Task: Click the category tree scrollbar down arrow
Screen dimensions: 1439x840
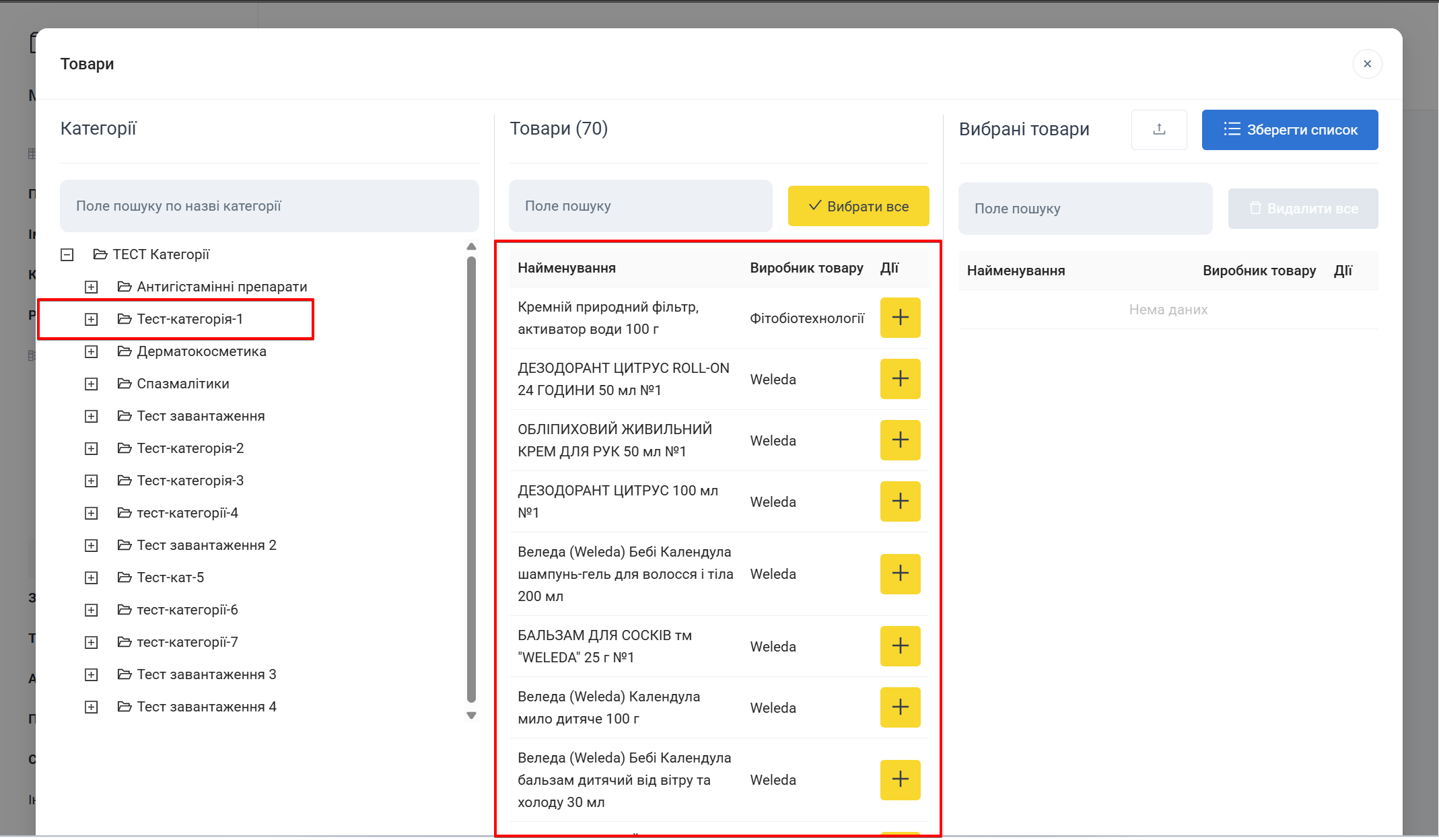Action: tap(471, 715)
